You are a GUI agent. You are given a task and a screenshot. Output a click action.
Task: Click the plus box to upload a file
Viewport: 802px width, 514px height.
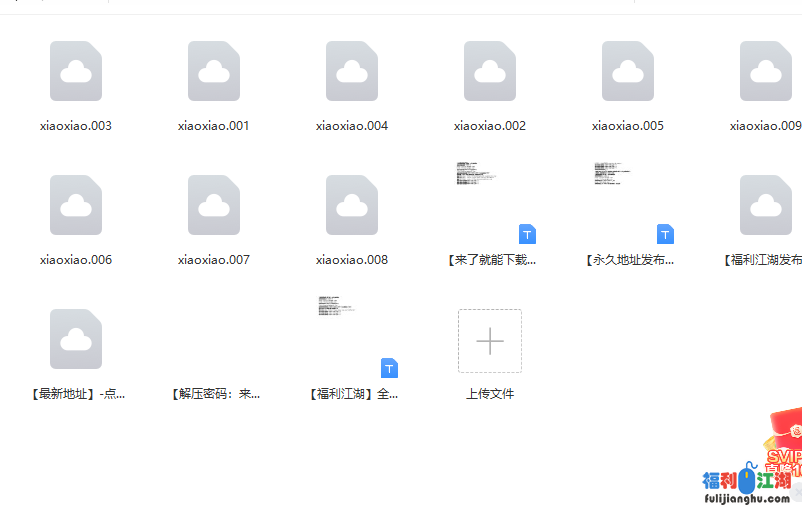pos(490,341)
